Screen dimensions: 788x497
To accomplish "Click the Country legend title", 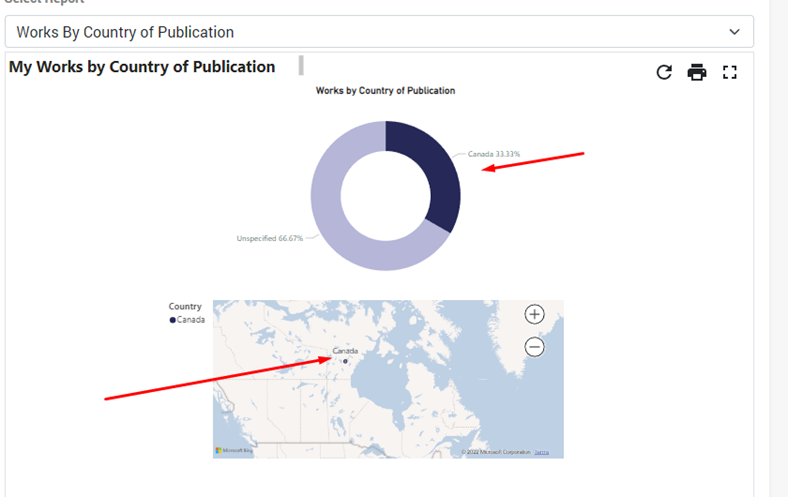I will (185, 307).
